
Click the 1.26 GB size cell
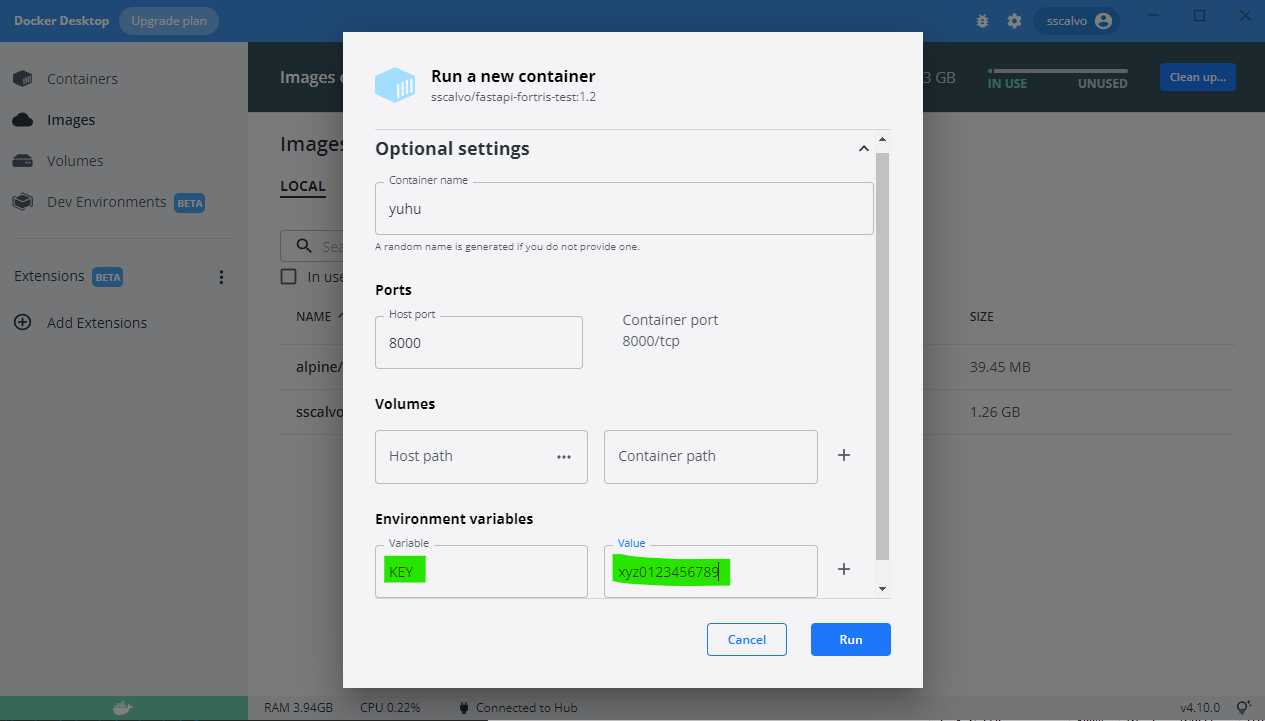click(x=996, y=412)
